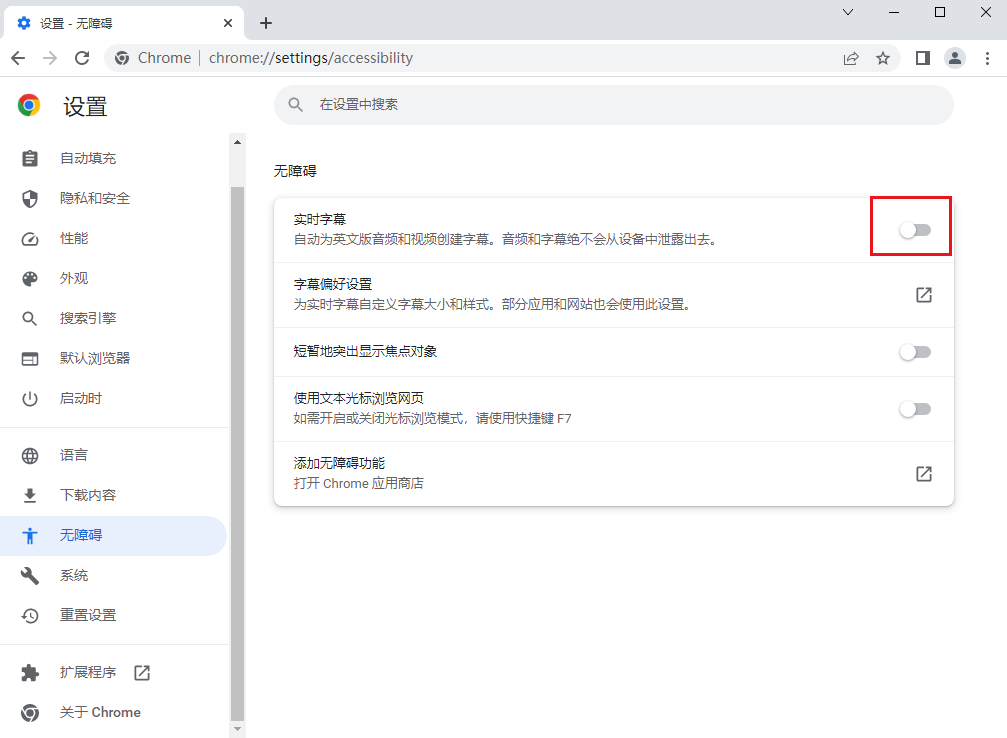Open 扩展程序 link in sidebar
This screenshot has height=738, width=1007.
coord(113,672)
